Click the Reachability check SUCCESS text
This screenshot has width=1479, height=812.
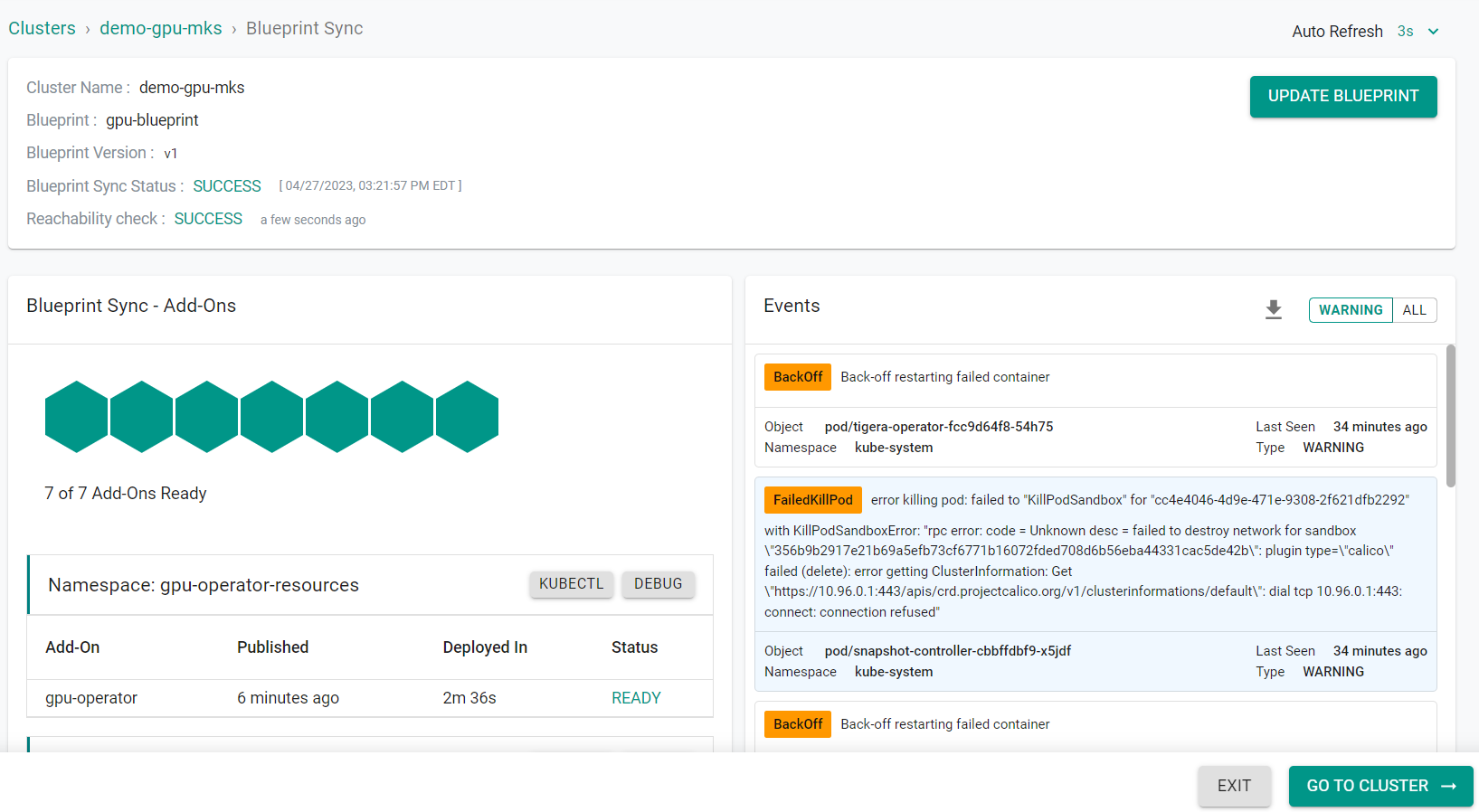[x=208, y=219]
